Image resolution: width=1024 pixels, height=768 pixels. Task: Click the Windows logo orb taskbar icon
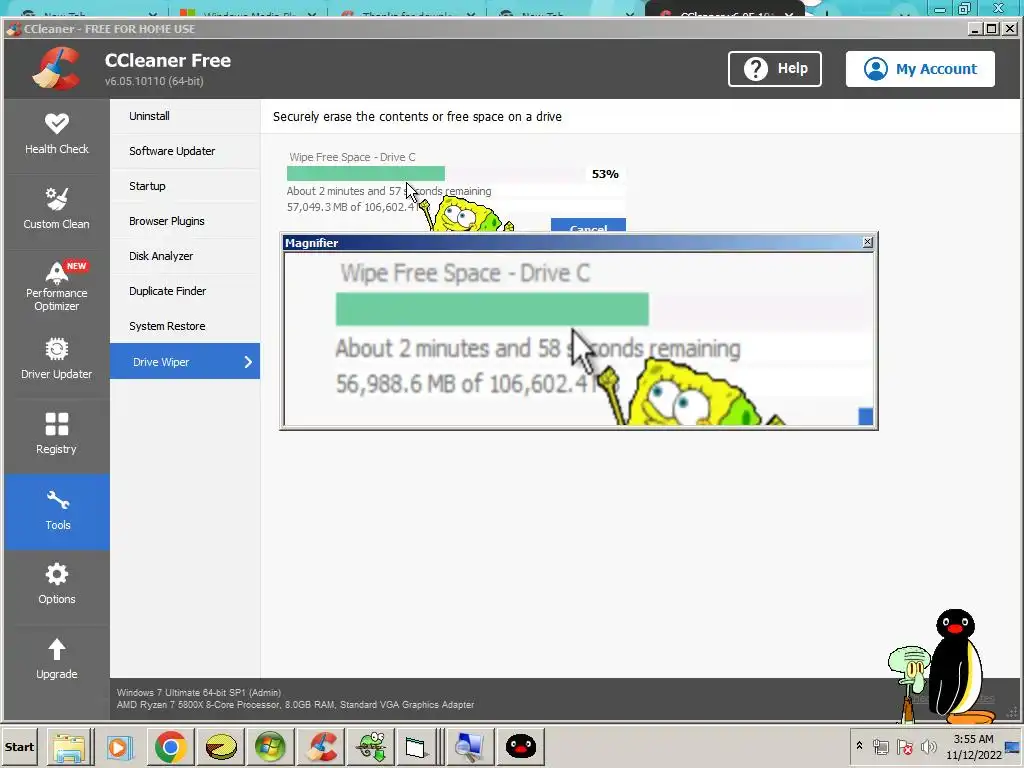(270, 746)
